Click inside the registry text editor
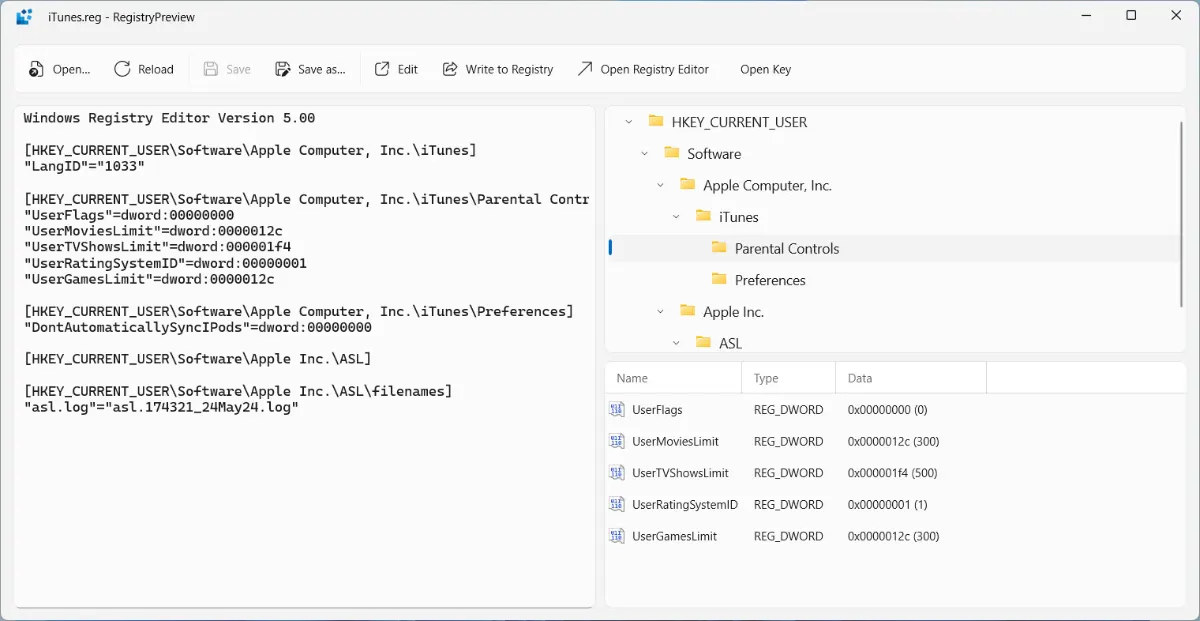 300,500
